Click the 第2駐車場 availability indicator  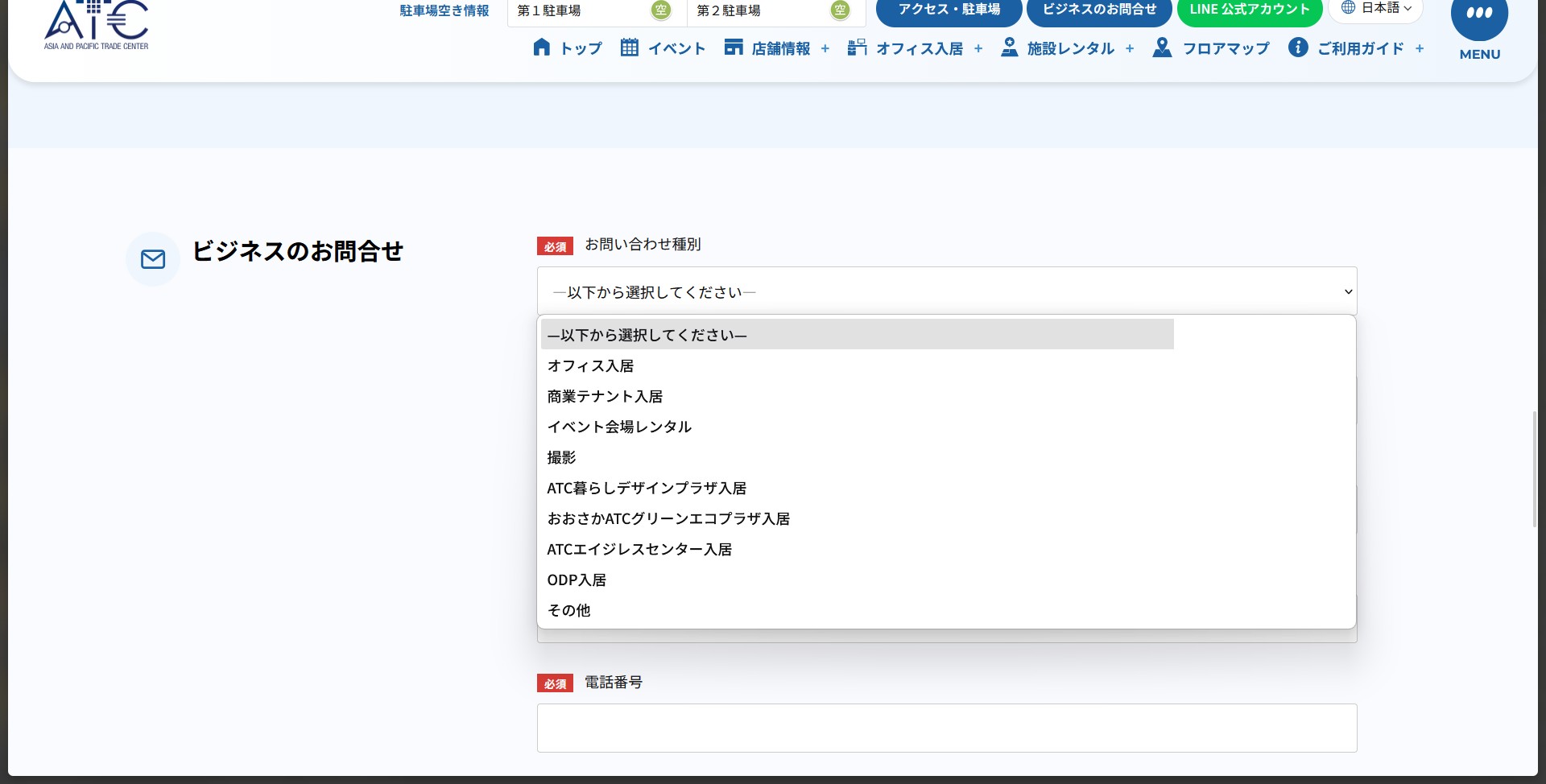(841, 10)
